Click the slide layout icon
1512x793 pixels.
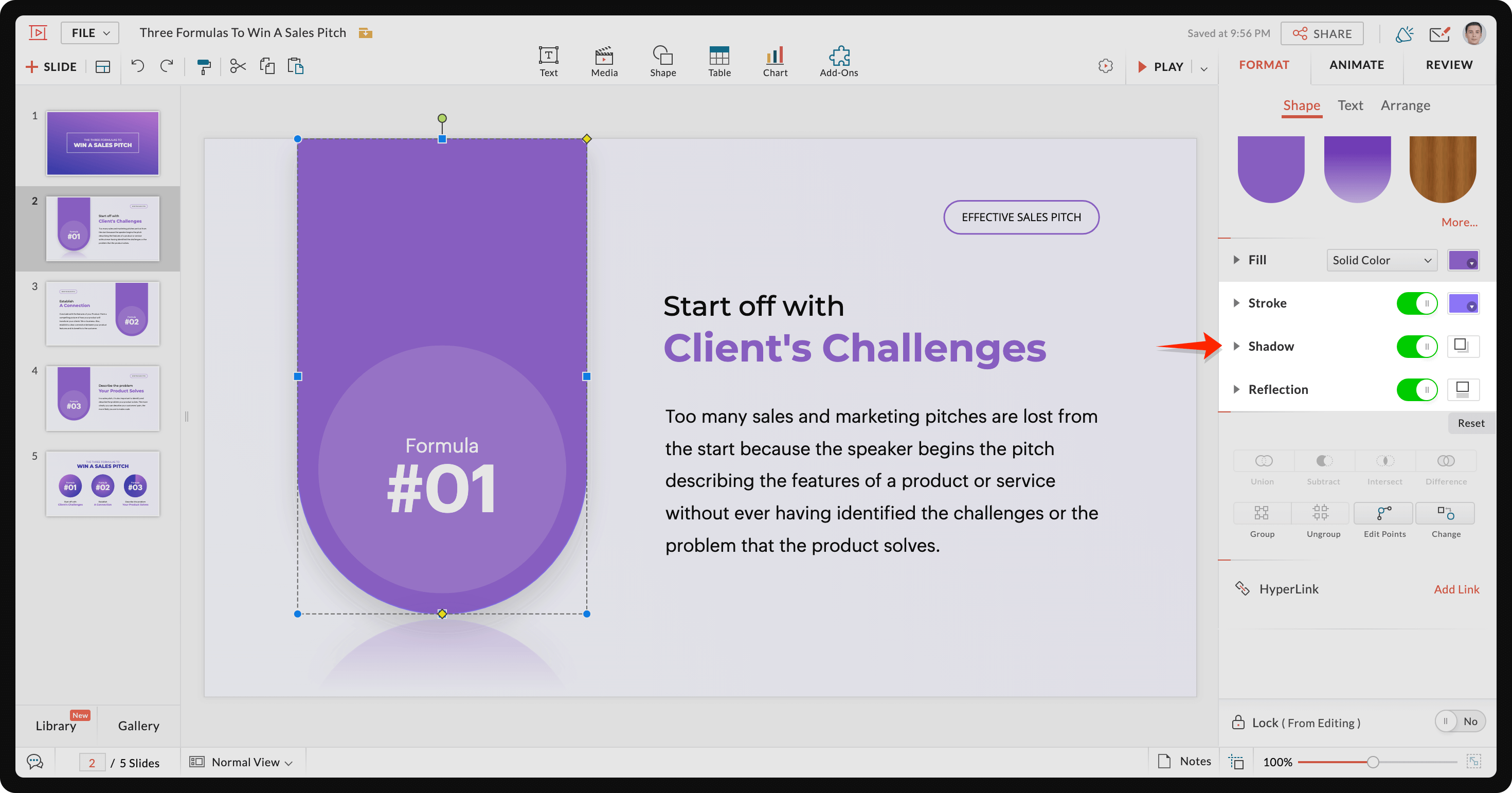pyautogui.click(x=103, y=67)
